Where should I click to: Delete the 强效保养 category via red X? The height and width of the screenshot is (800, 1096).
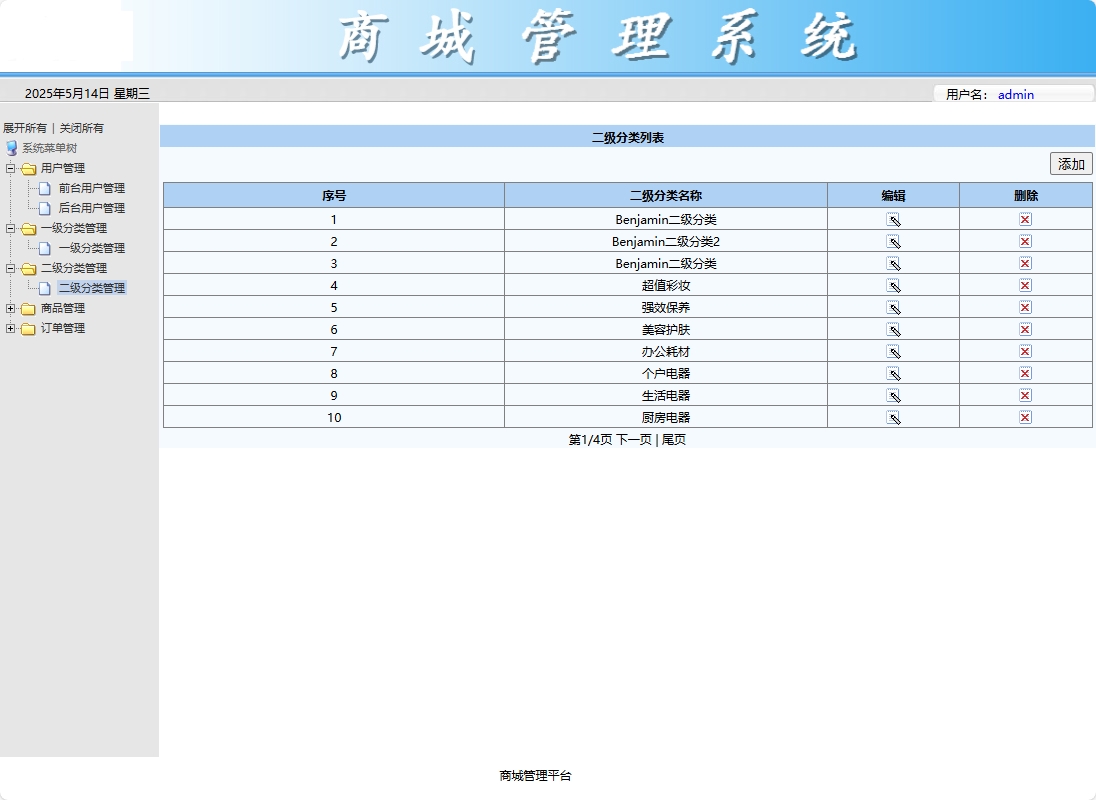pyautogui.click(x=1023, y=307)
